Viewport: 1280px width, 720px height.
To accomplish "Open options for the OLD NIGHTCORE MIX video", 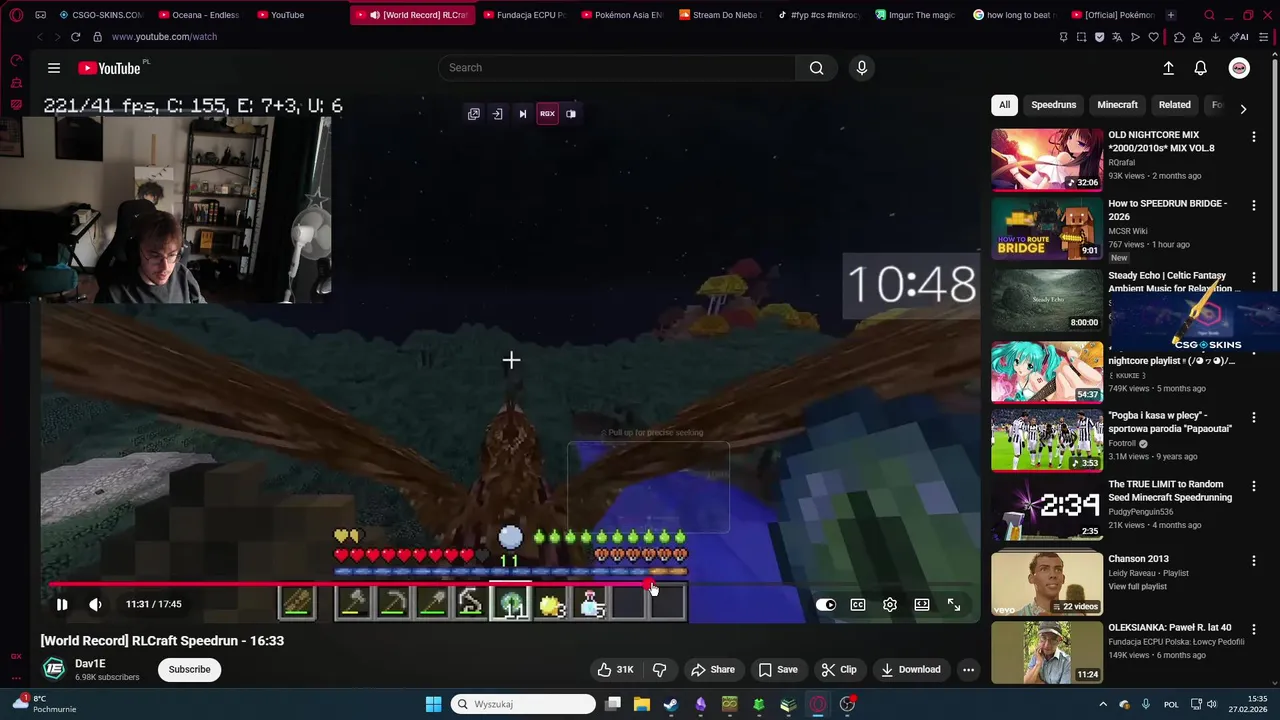I will click(x=1253, y=137).
